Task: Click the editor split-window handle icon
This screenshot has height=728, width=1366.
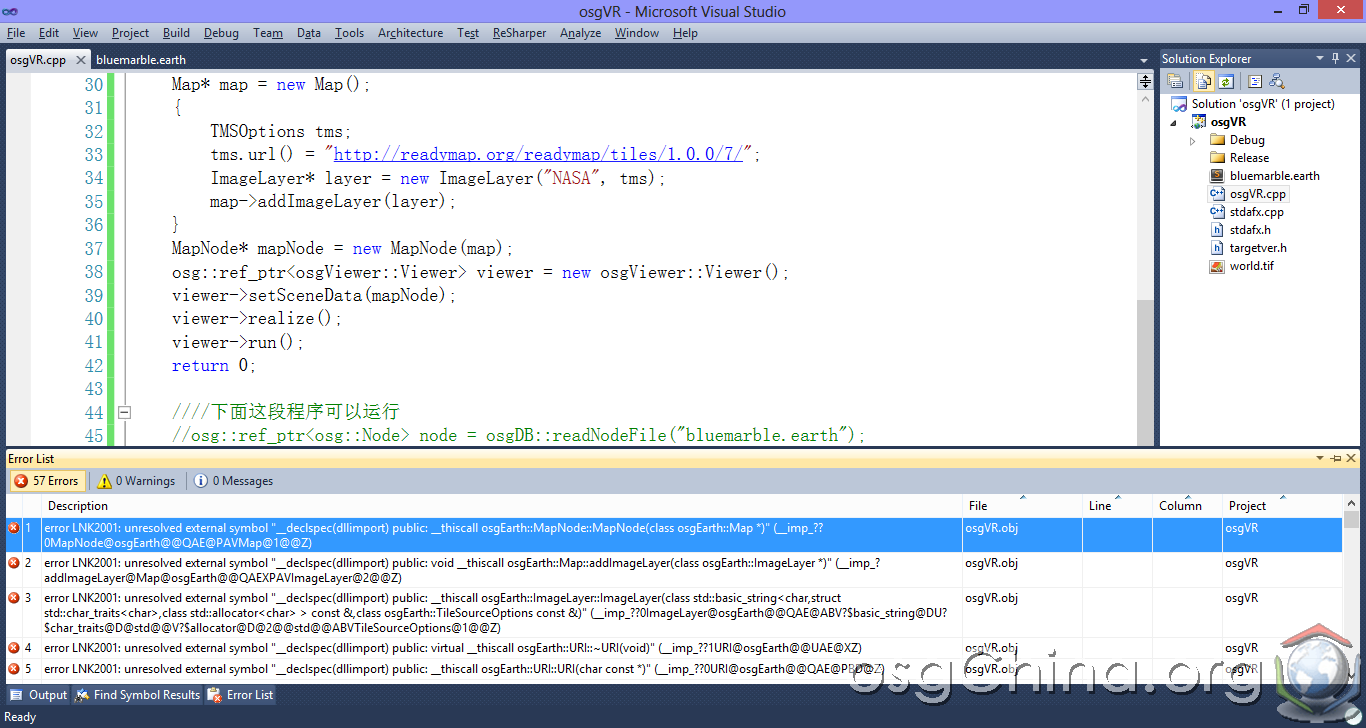Action: click(1146, 82)
